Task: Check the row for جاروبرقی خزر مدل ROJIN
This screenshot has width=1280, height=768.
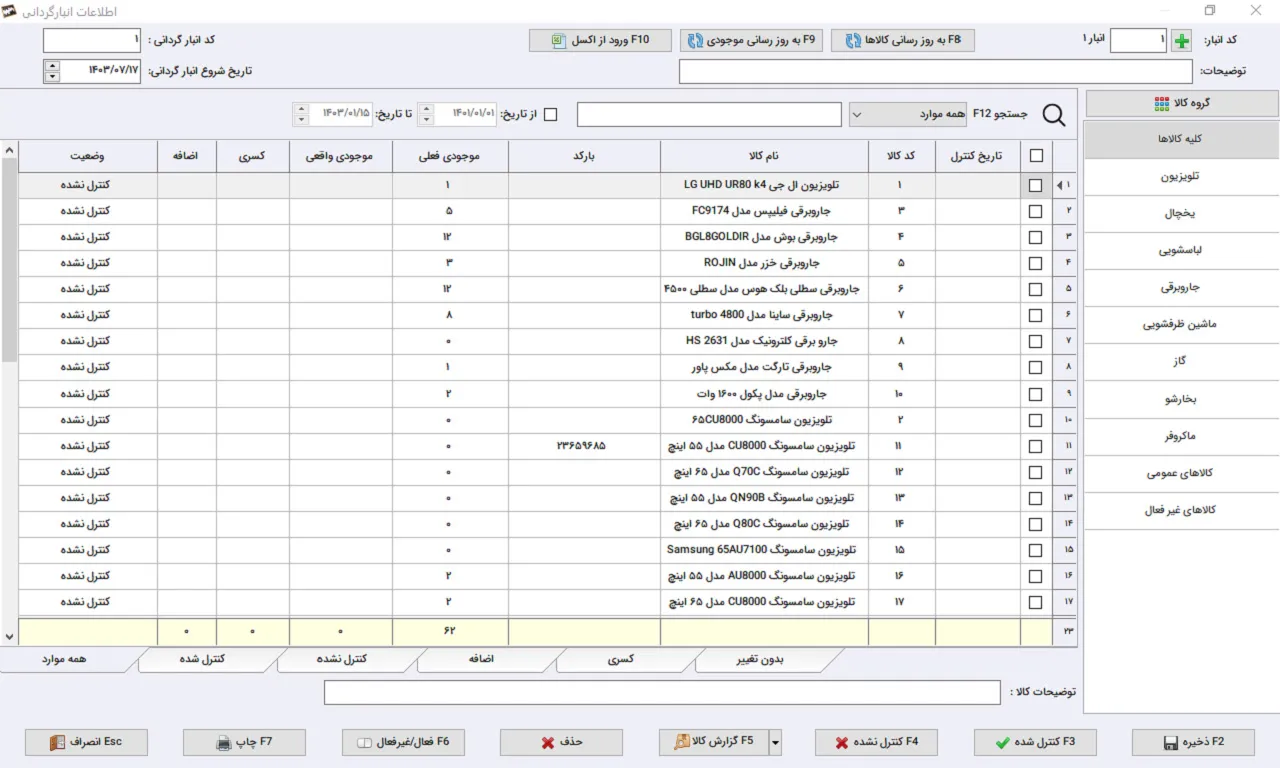Action: [1035, 264]
